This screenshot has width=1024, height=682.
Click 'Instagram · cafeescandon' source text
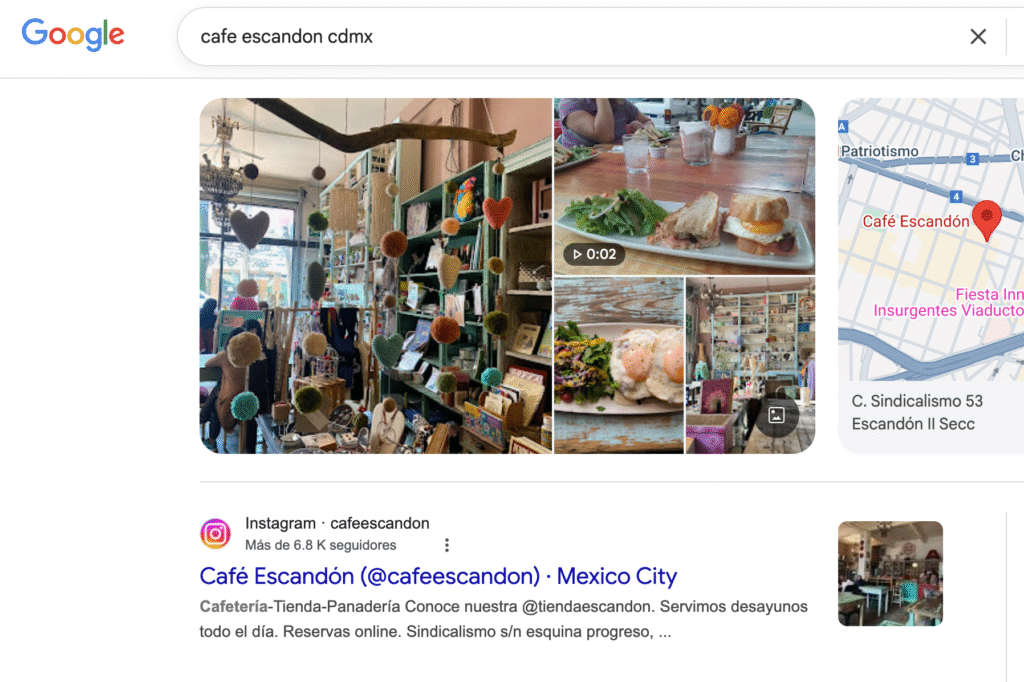337,523
